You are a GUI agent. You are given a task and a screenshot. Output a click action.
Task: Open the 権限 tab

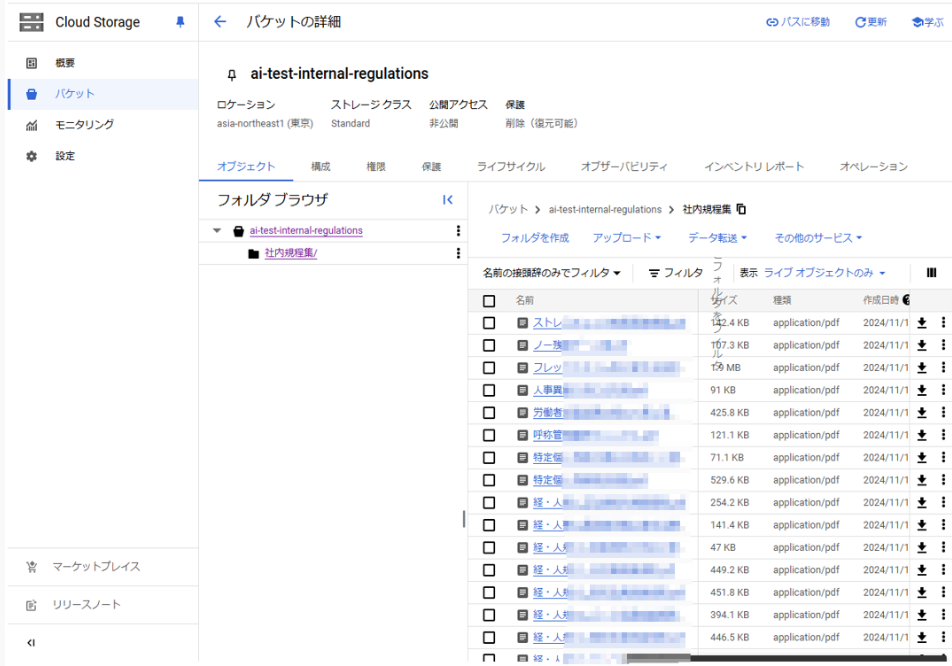376,167
